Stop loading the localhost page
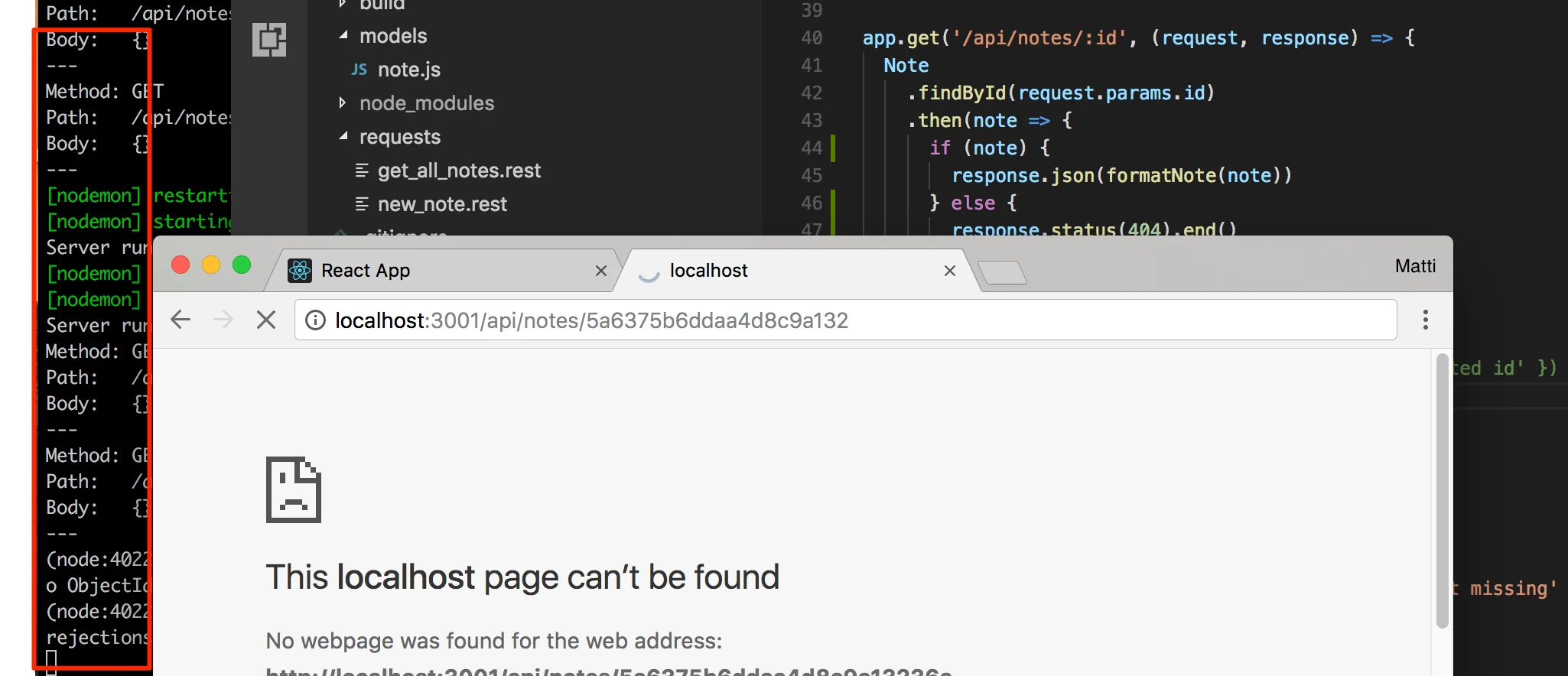 (x=266, y=320)
